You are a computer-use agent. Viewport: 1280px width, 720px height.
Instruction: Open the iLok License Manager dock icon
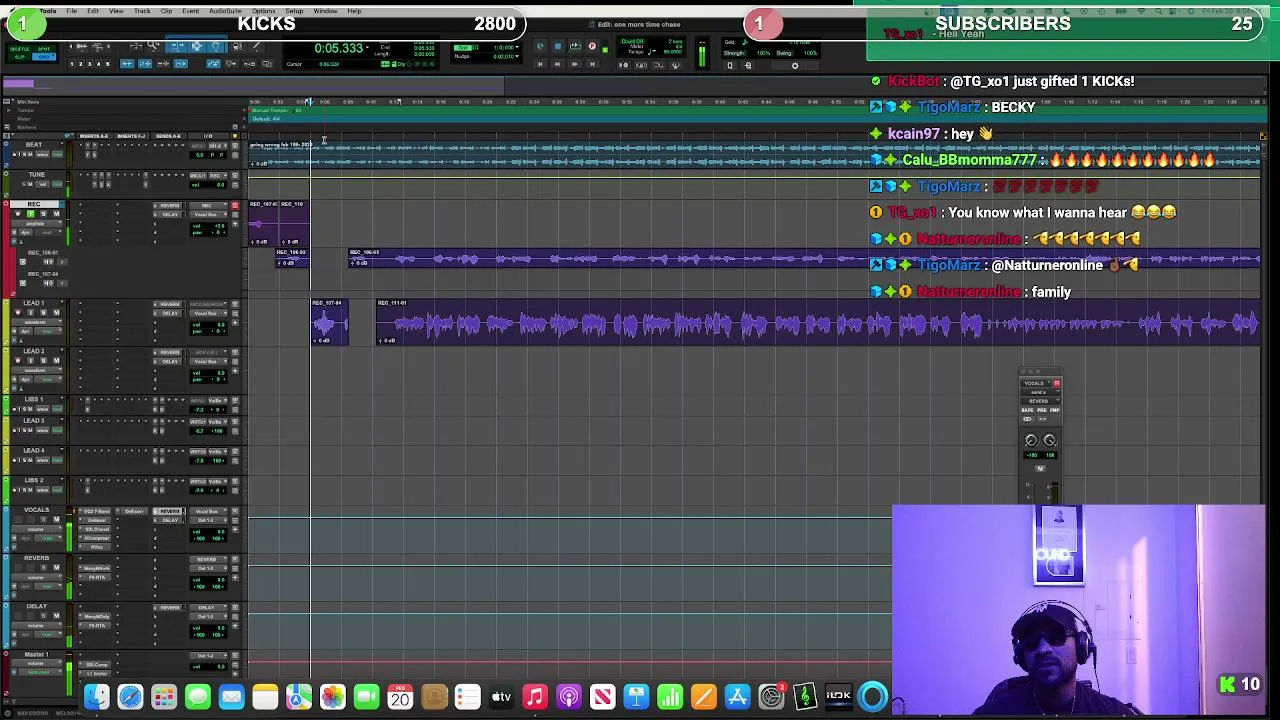click(x=838, y=696)
